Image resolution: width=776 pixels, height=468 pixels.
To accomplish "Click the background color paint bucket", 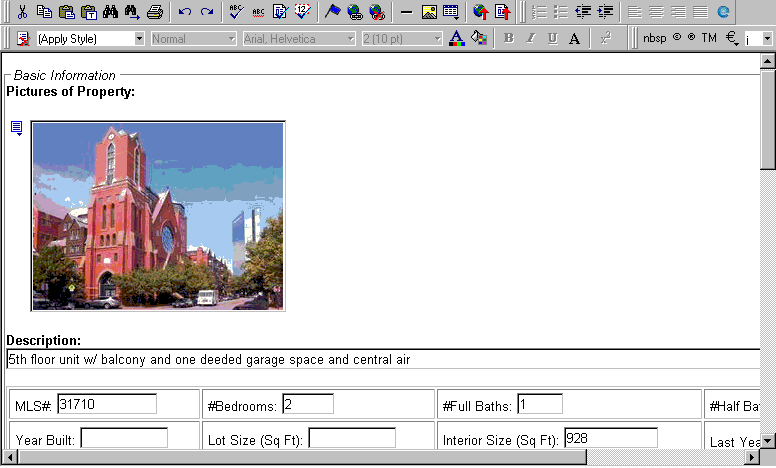I will [x=479, y=38].
